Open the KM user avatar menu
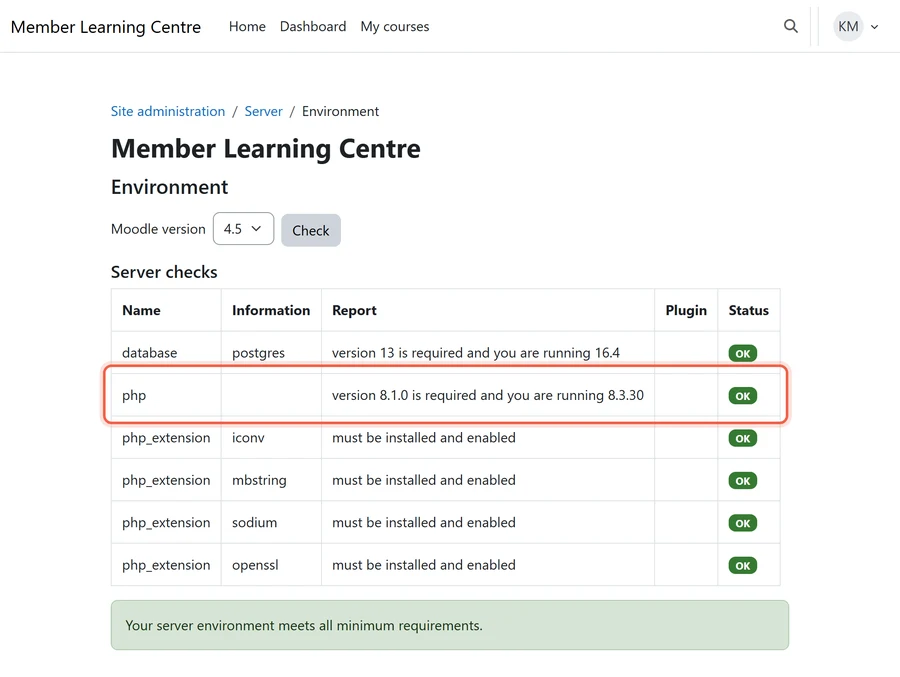Viewport: 900px width, 677px height. pyautogui.click(x=848, y=26)
